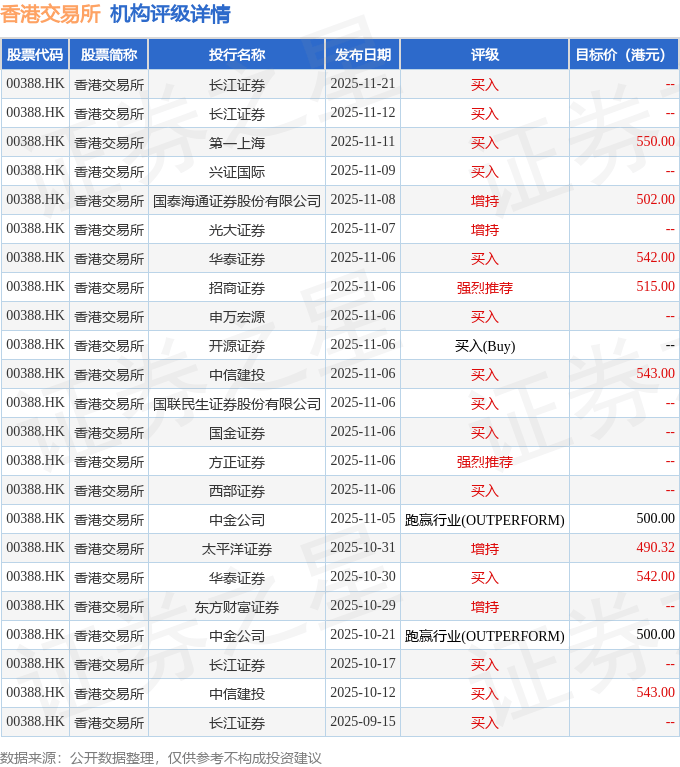
Task: Click the date 2025-11-07
Action: 363,228
